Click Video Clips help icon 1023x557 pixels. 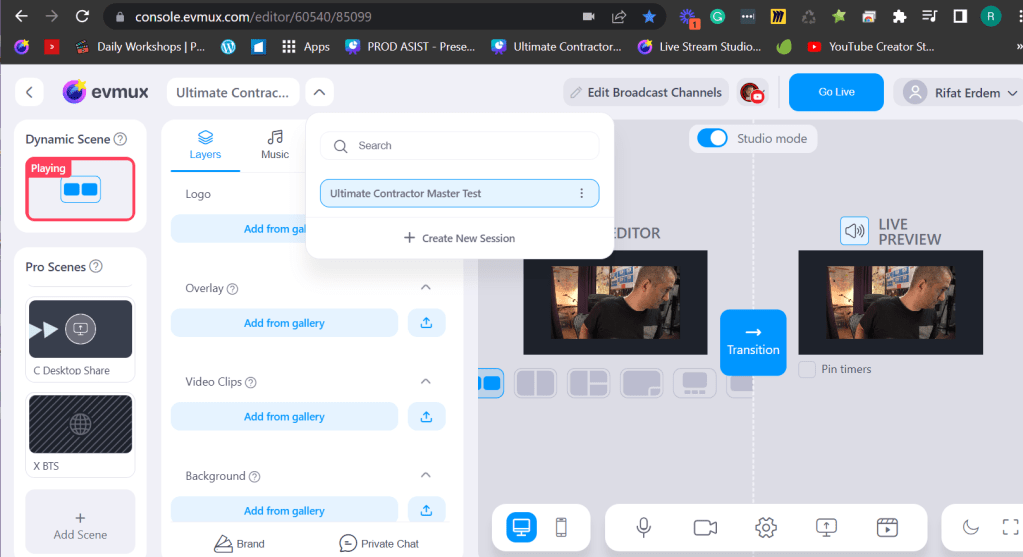click(x=251, y=382)
